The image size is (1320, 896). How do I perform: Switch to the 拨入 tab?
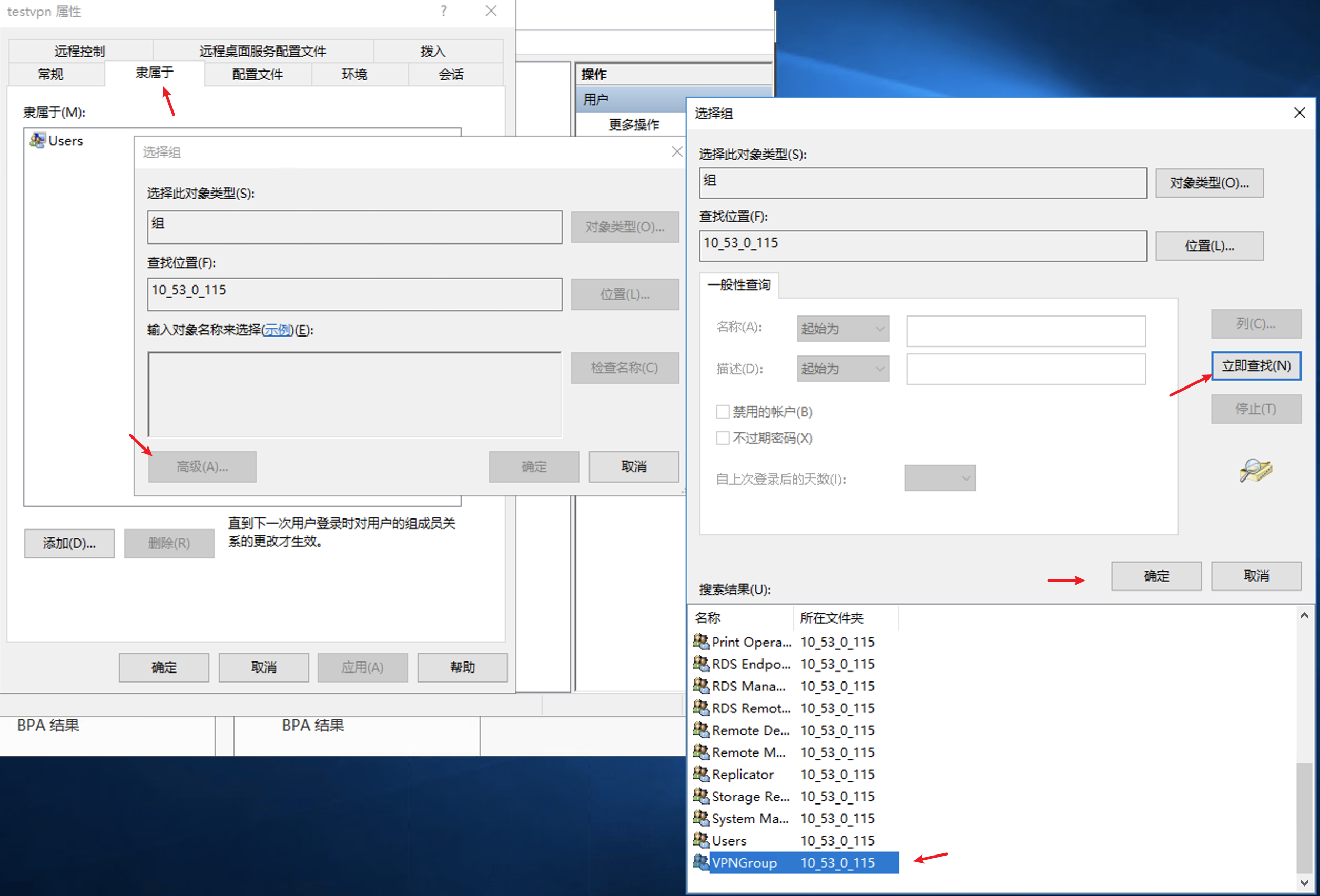click(x=433, y=50)
